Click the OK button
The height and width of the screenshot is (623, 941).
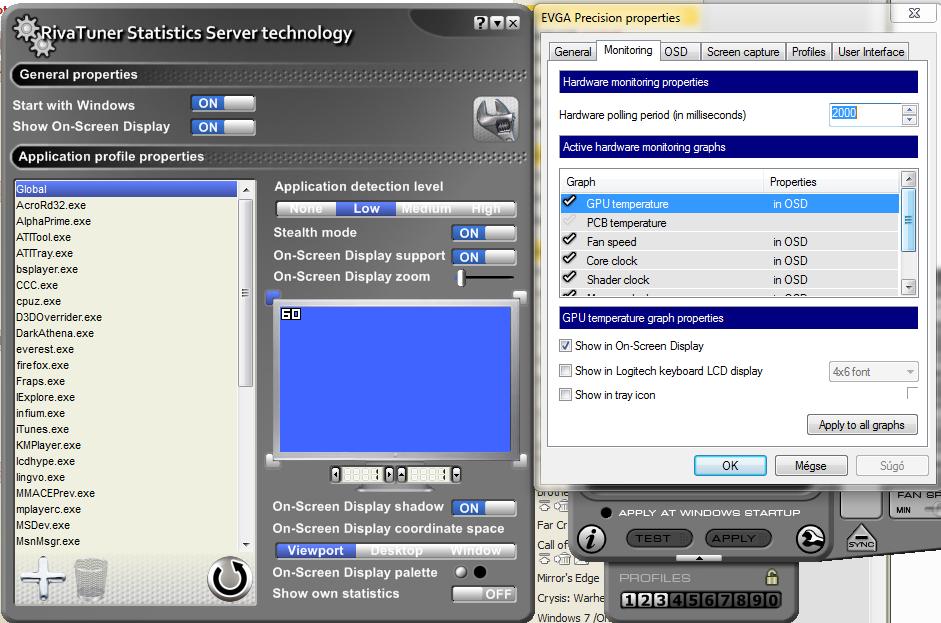tap(730, 466)
